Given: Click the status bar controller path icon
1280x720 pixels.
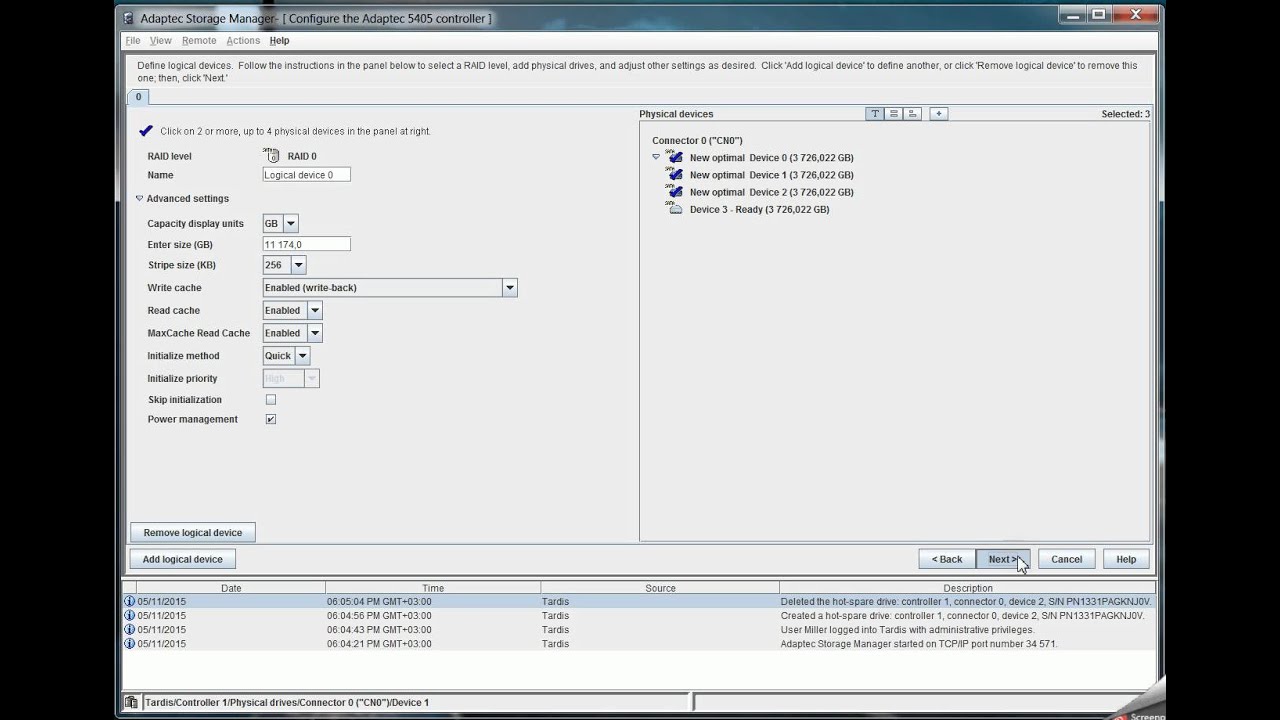Looking at the screenshot, I should pos(131,702).
